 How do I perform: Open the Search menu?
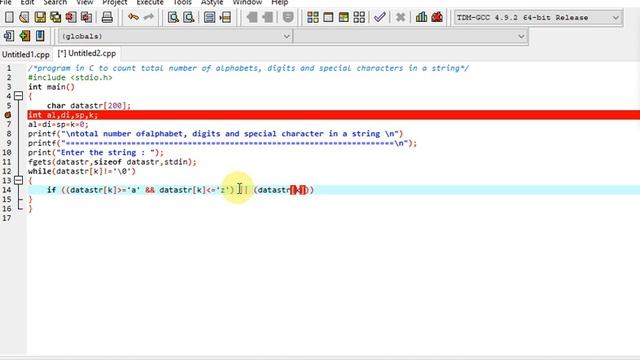(x=55, y=2)
